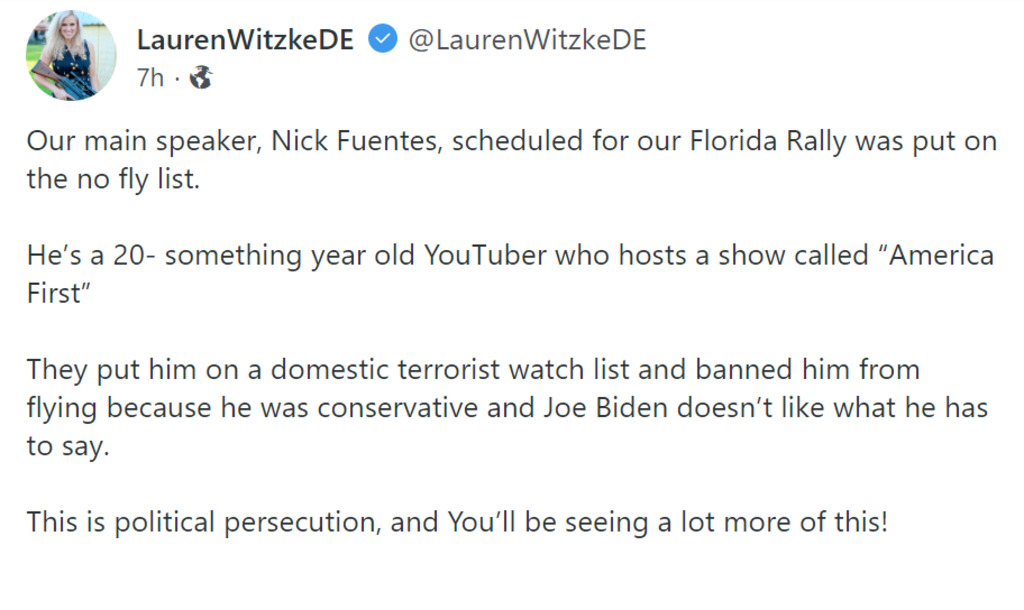
Task: Click the 7h post timestamp
Action: click(x=150, y=78)
